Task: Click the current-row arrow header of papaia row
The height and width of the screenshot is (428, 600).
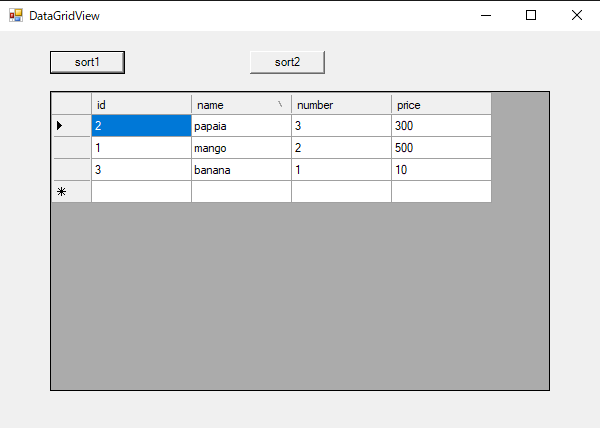Action: (x=72, y=125)
